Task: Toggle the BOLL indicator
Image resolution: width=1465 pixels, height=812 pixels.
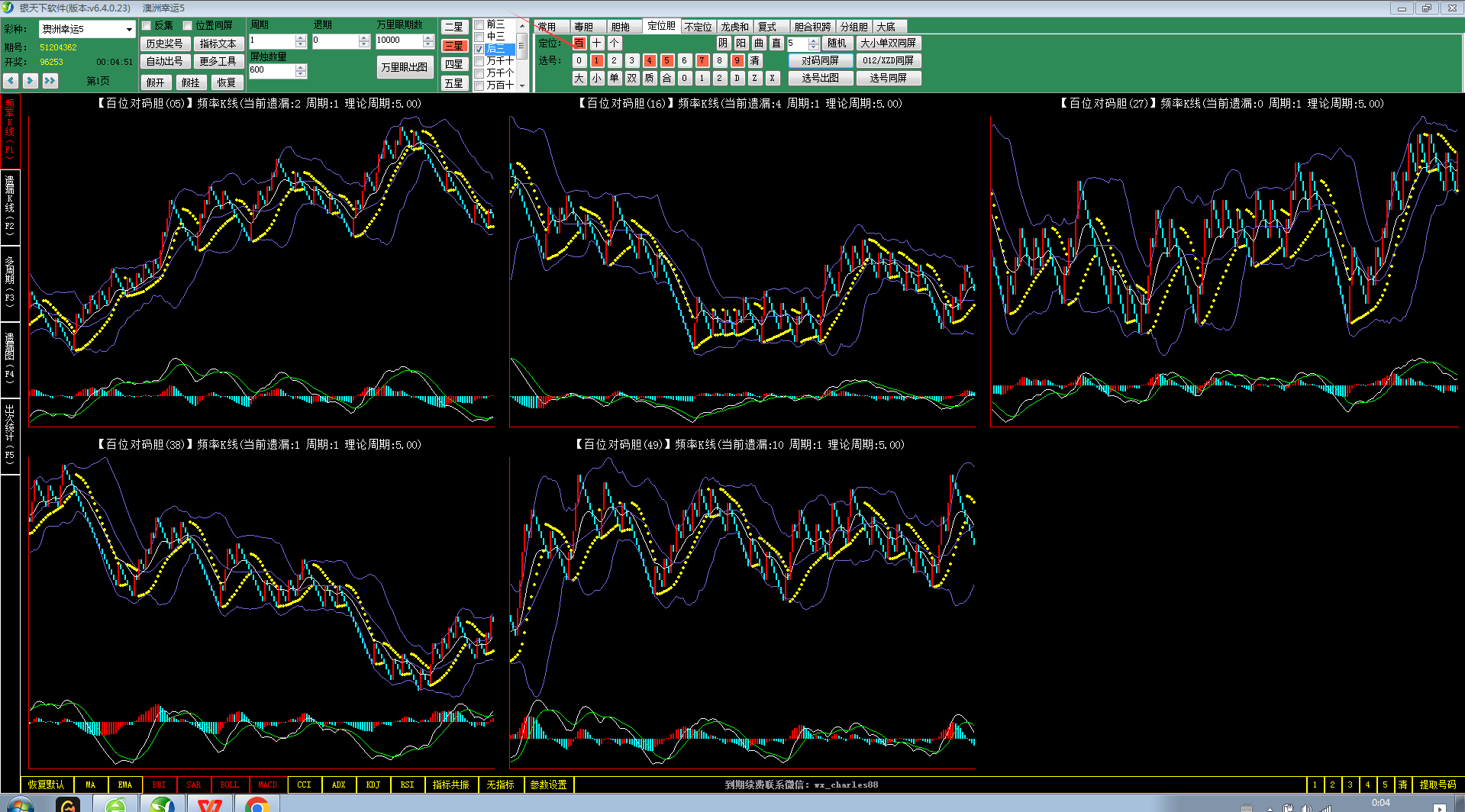Action: pos(230,785)
